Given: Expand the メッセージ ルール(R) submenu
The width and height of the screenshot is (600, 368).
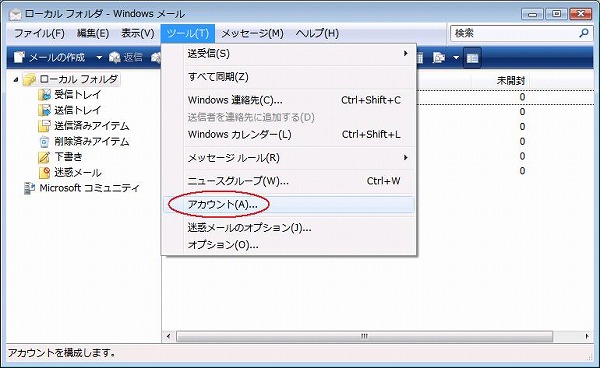Looking at the screenshot, I should pyautogui.click(x=289, y=158).
